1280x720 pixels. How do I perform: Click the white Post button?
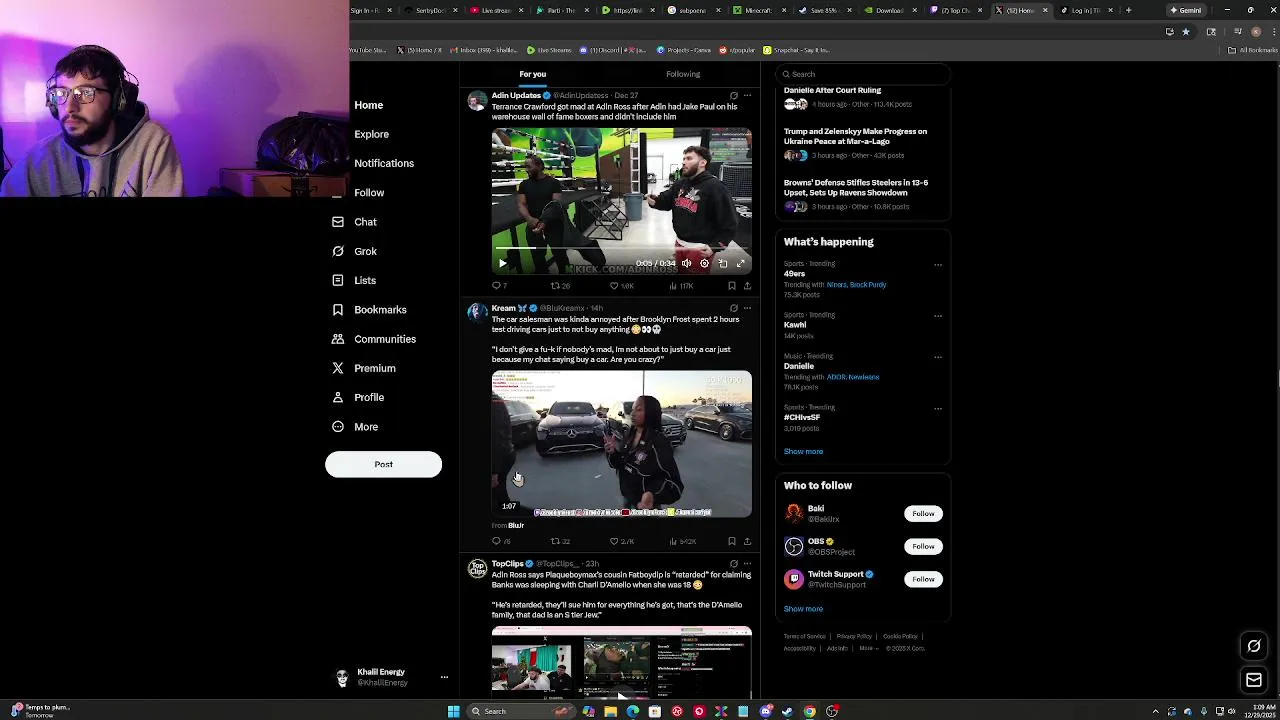(x=383, y=464)
